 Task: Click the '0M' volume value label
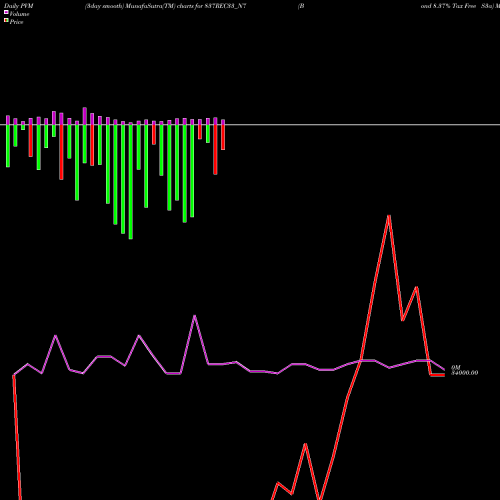455,367
